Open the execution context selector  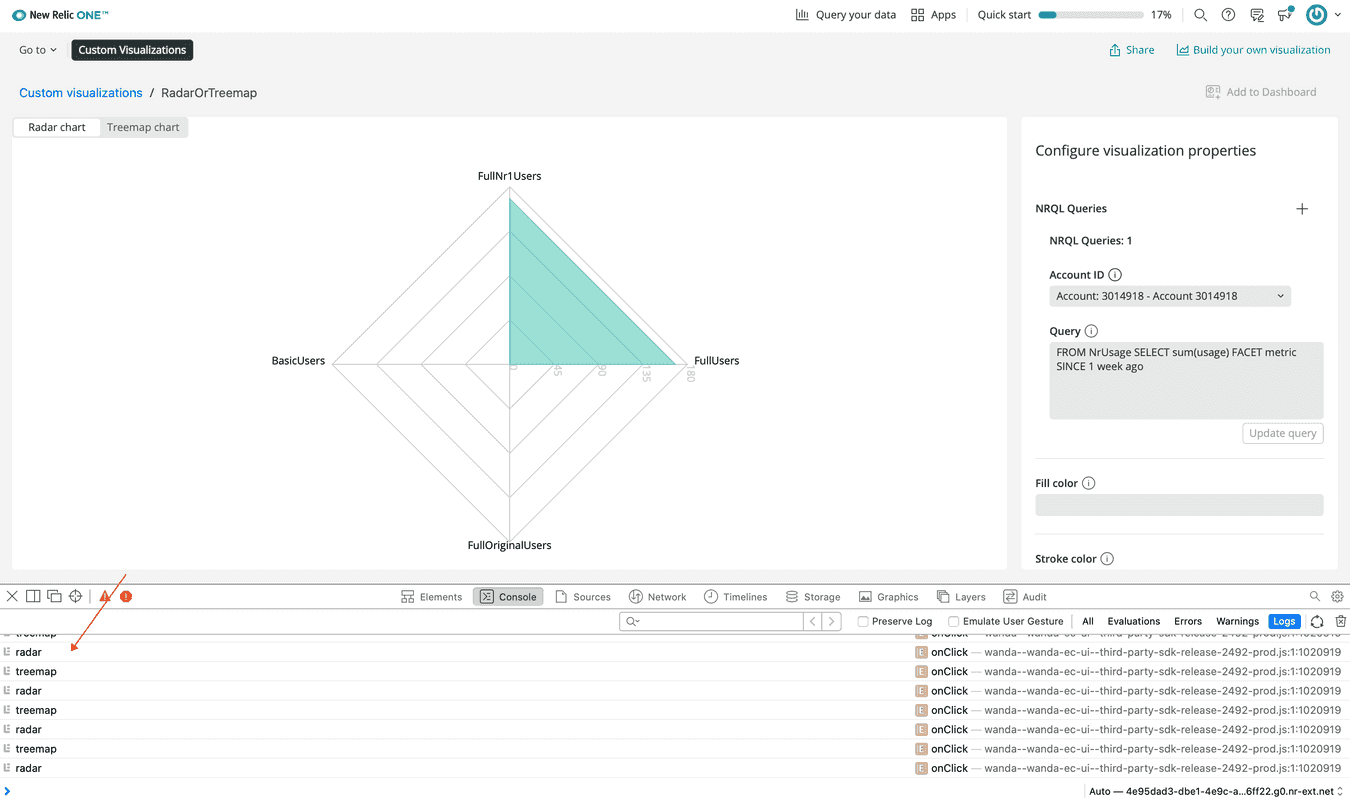coord(1215,791)
